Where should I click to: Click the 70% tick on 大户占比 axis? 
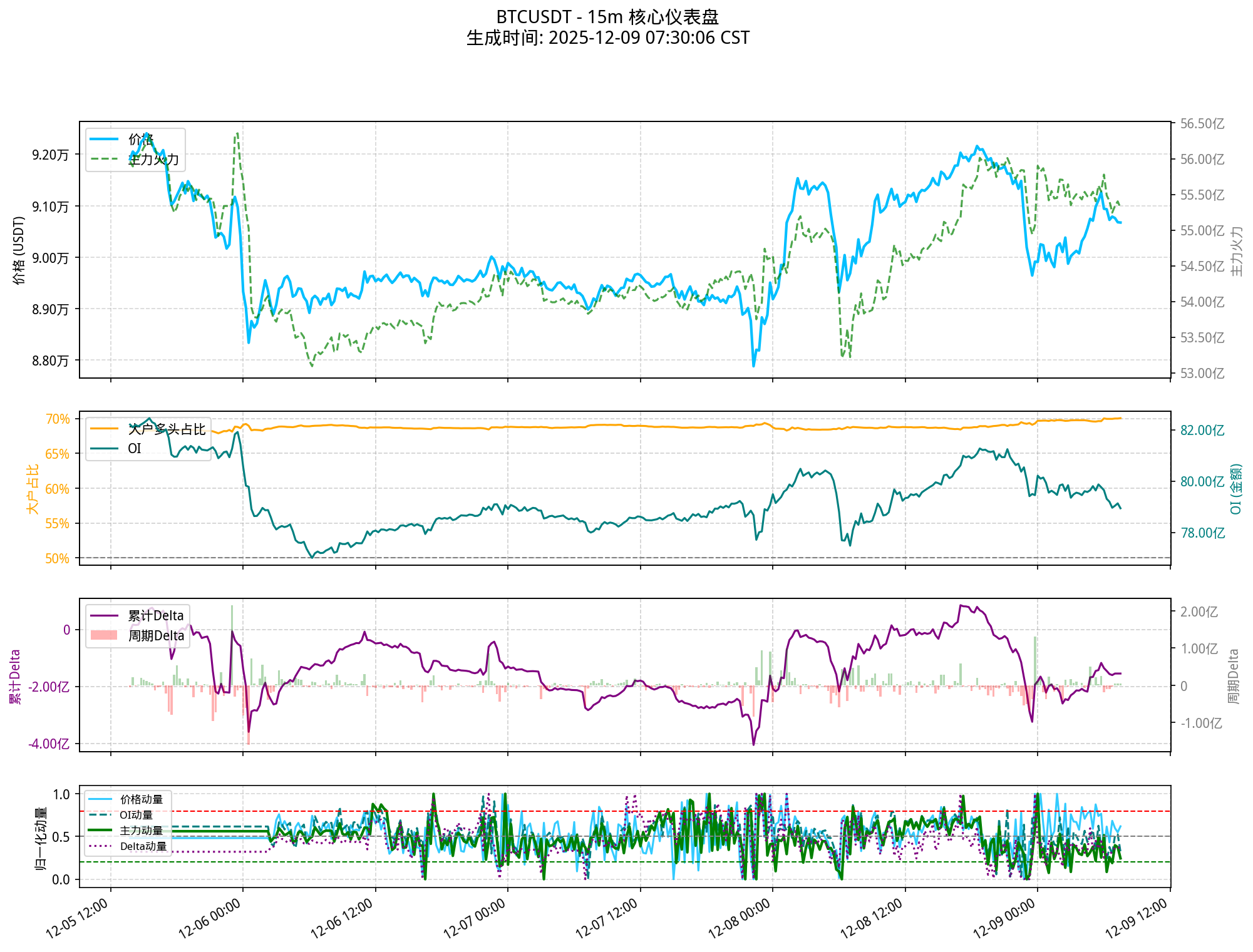click(58, 419)
